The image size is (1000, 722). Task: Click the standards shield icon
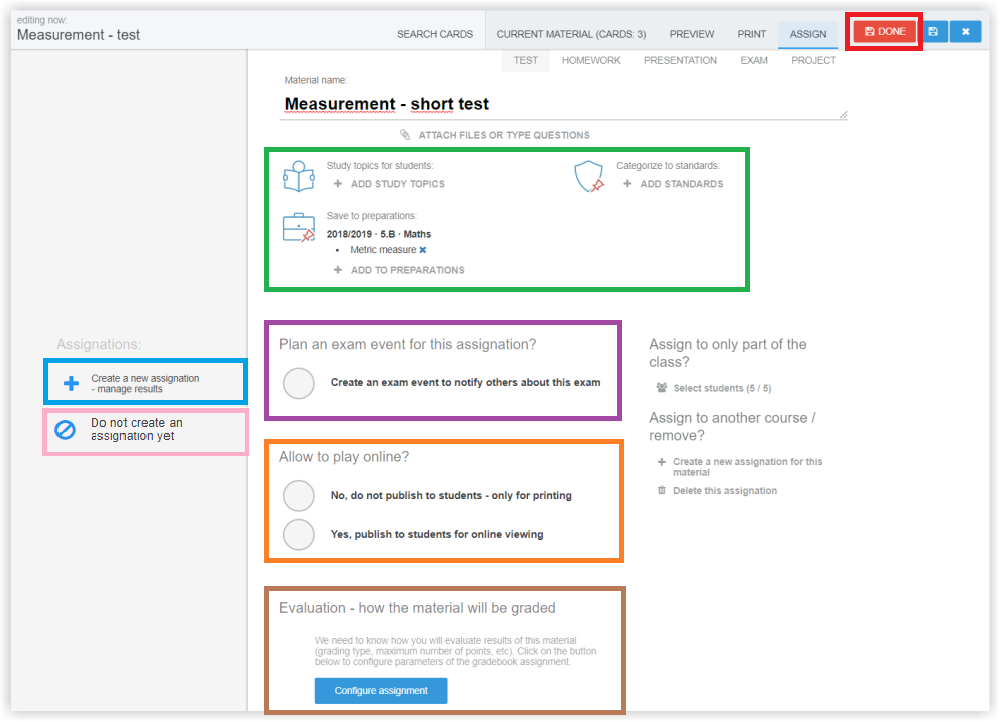pyautogui.click(x=589, y=176)
